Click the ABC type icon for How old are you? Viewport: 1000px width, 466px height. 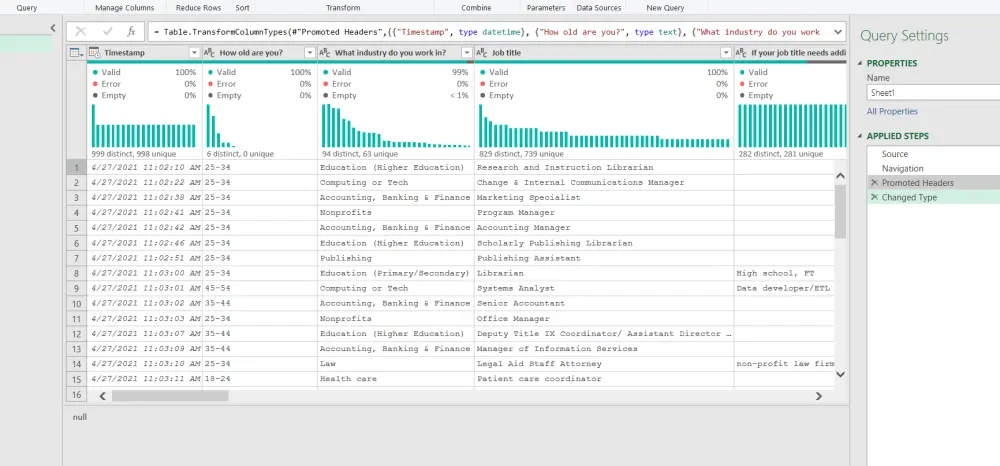tap(210, 52)
